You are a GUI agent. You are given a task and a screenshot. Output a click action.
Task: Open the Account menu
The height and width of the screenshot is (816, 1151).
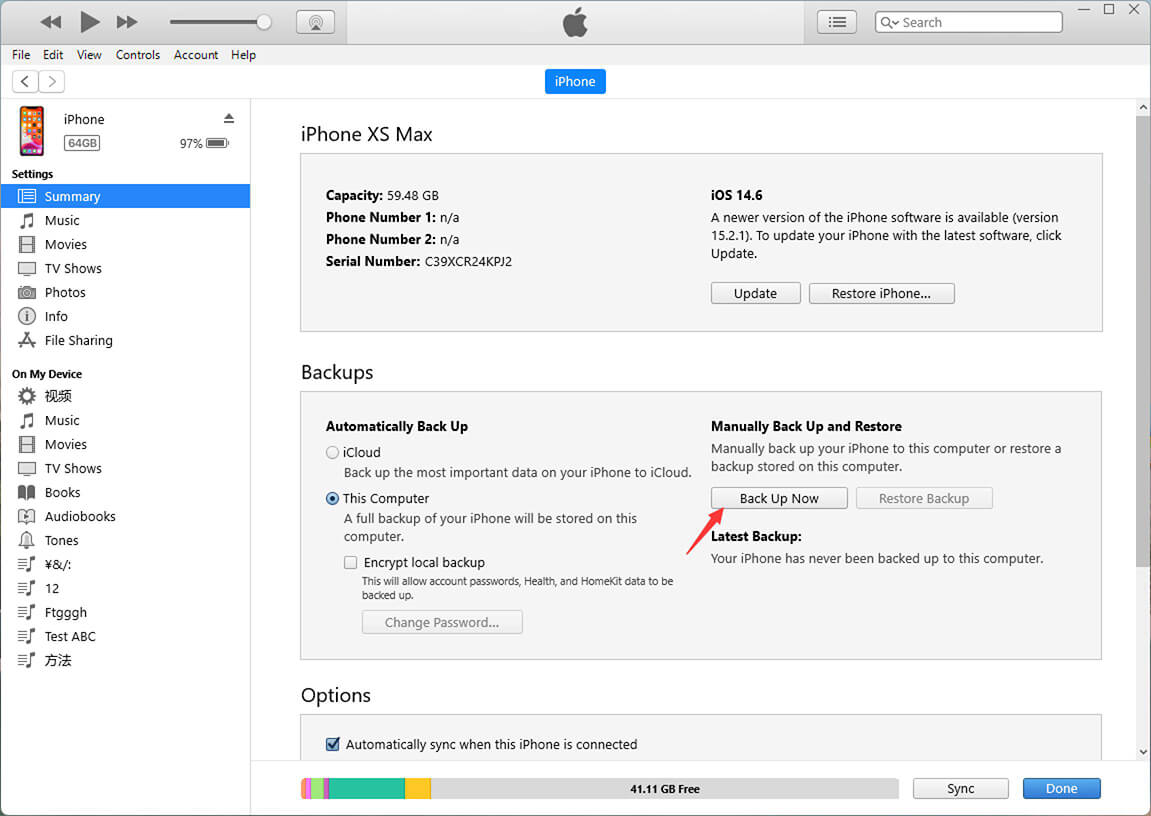click(196, 55)
